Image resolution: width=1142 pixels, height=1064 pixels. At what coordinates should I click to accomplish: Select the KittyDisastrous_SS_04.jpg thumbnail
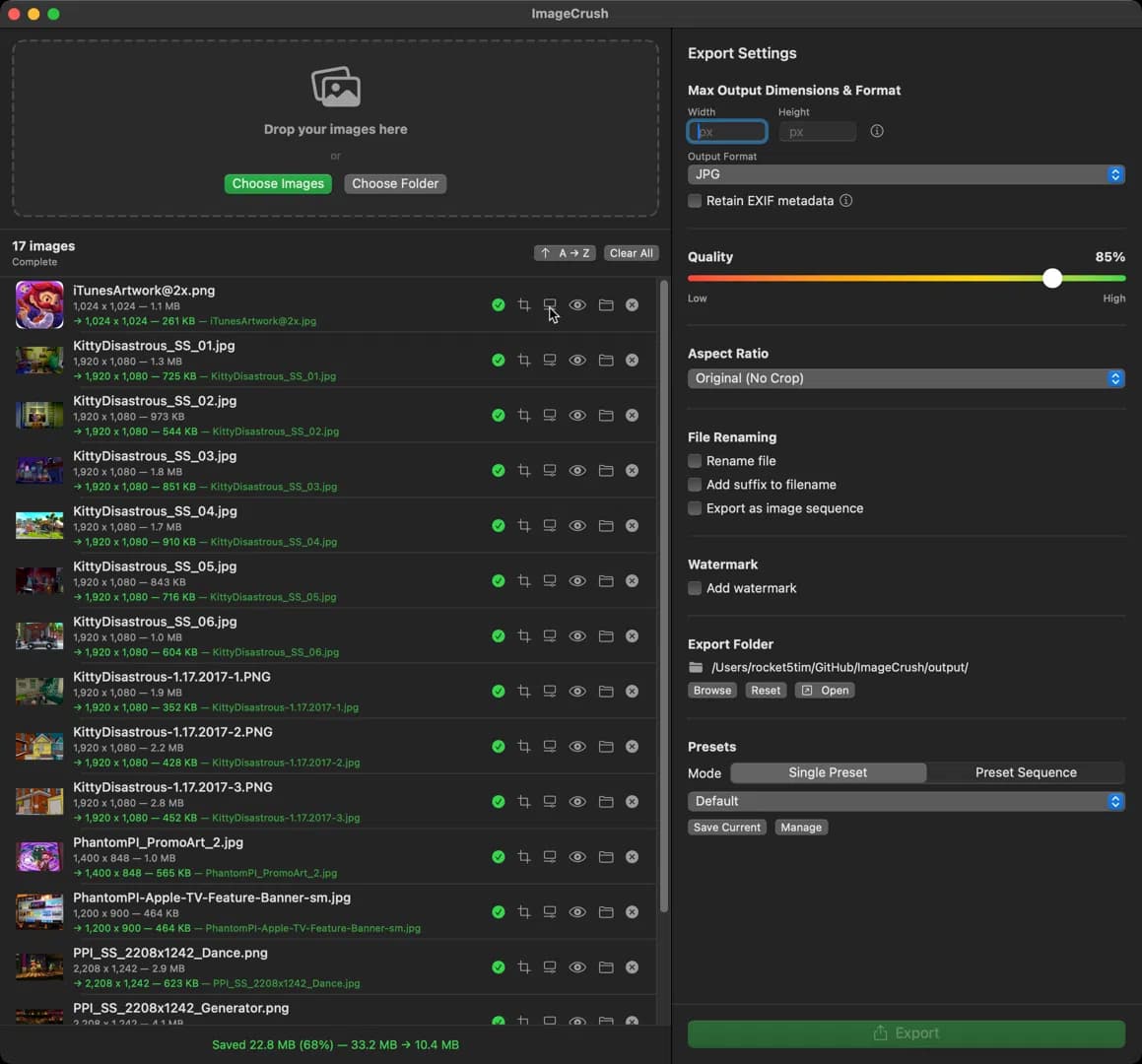[x=39, y=526]
